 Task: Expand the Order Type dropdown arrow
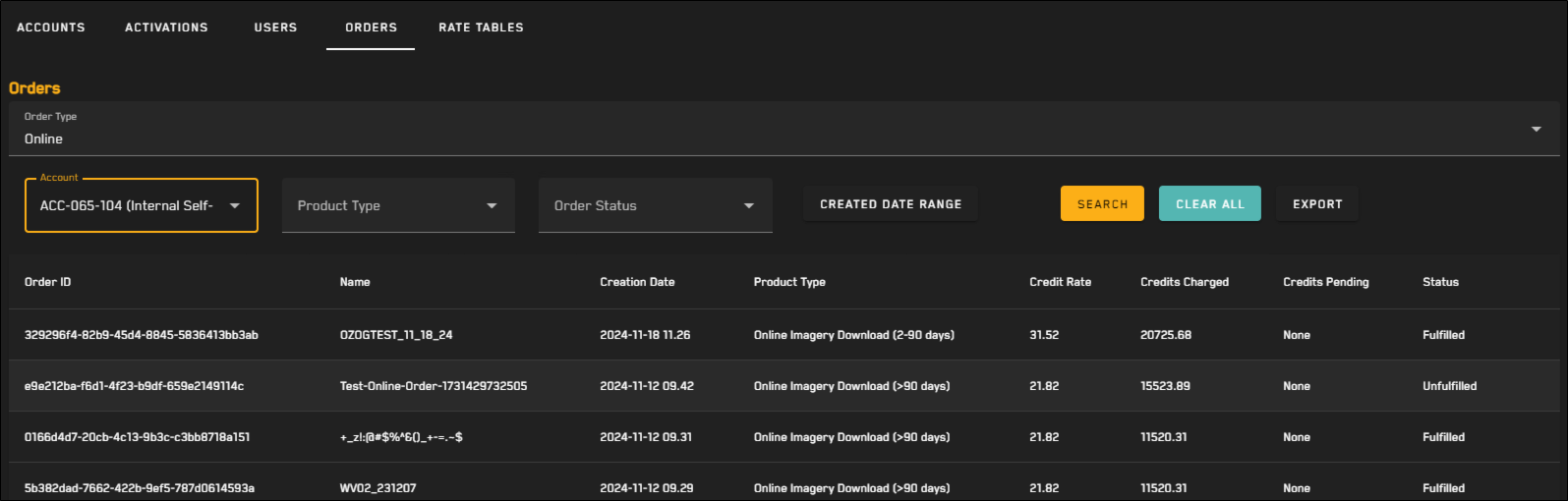(1536, 129)
